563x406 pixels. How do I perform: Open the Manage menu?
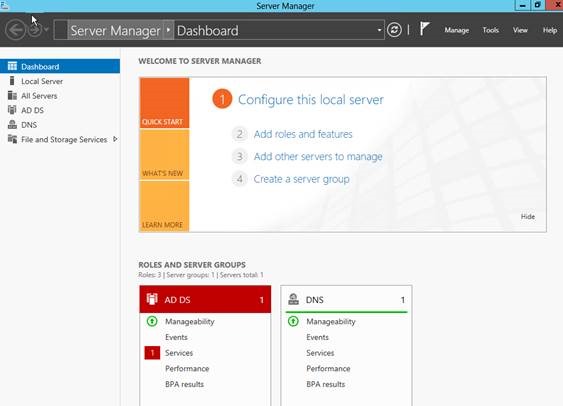click(x=456, y=30)
